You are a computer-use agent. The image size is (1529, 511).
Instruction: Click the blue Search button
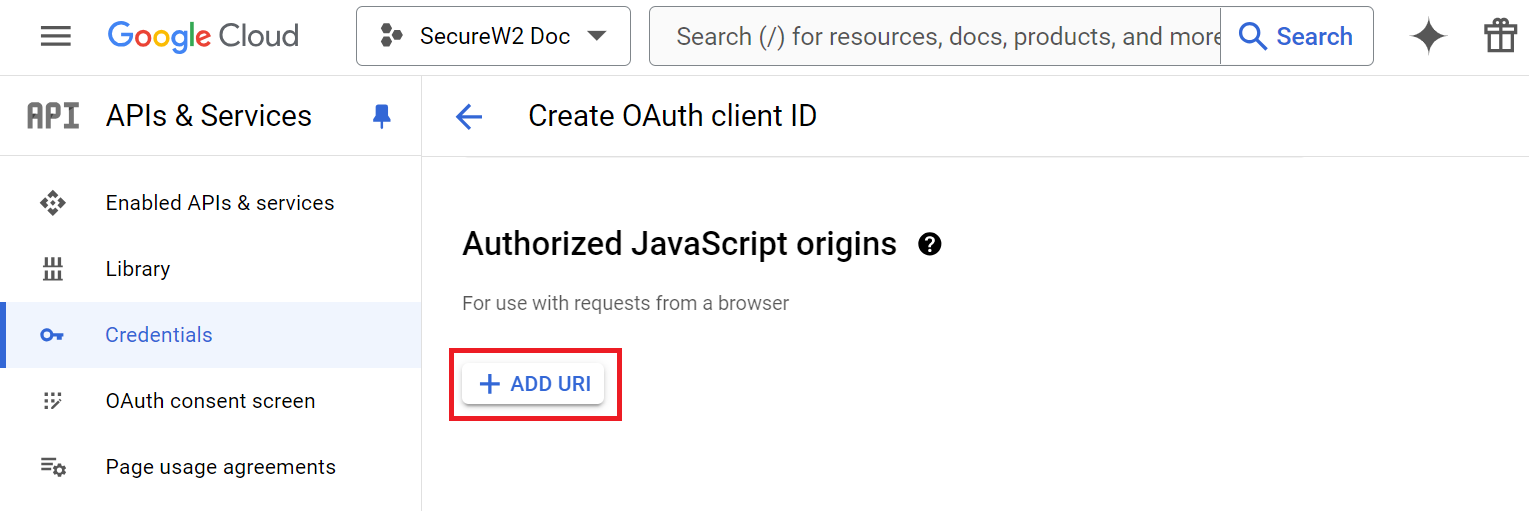1296,37
